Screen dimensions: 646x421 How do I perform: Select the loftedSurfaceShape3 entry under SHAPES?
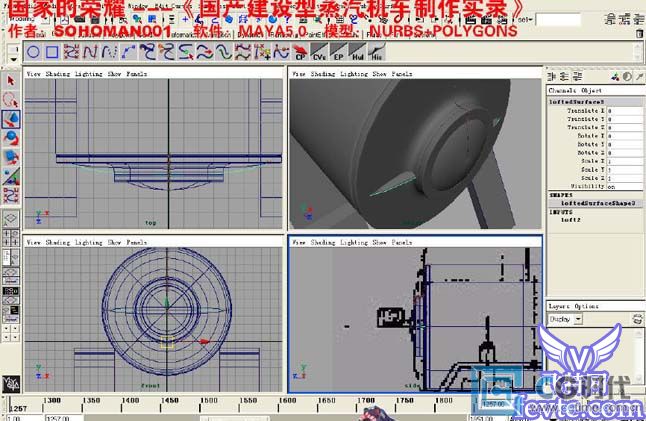(597, 203)
